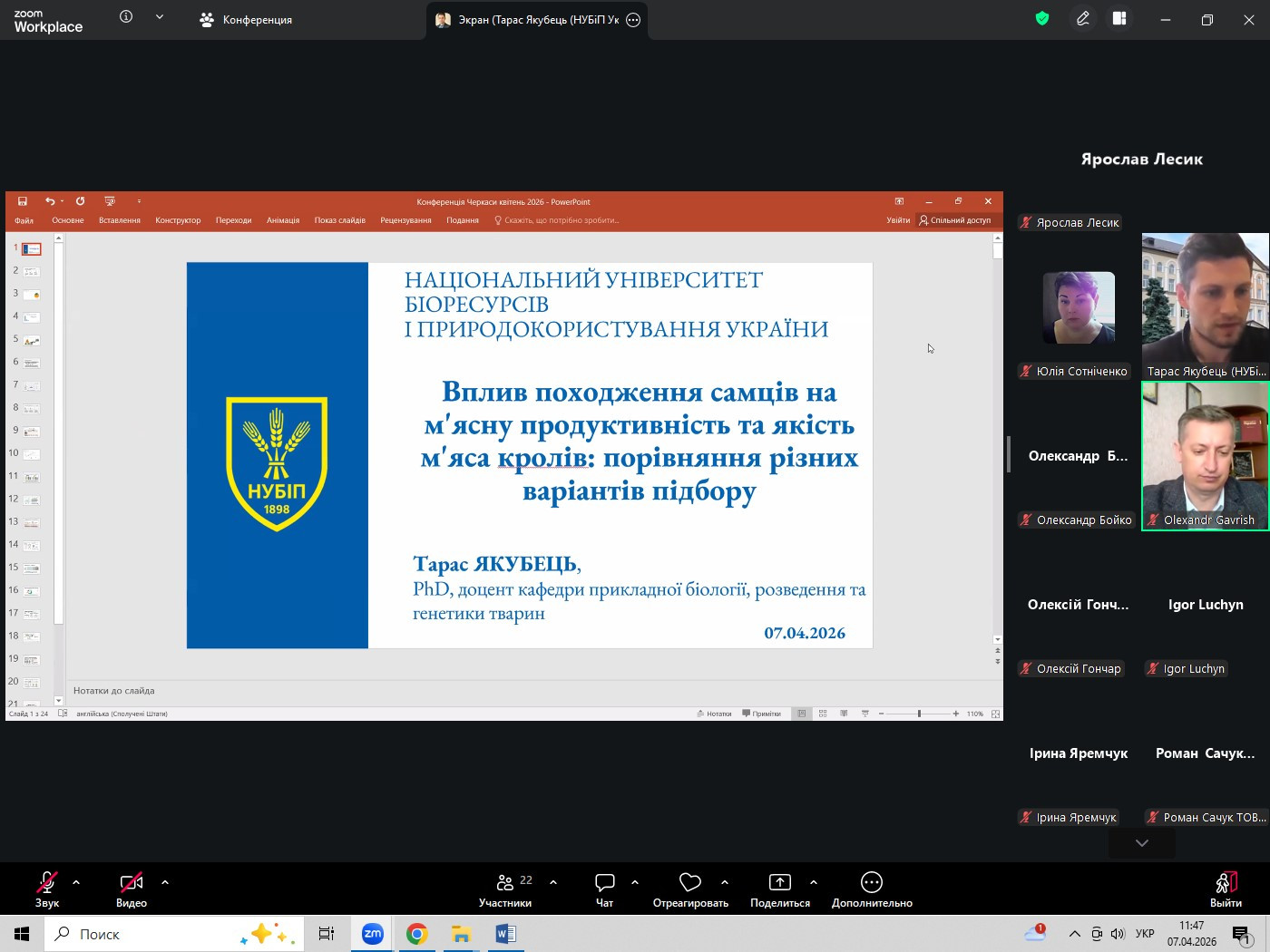Screen dimensions: 1270x952
Task: Unmute the microphone audio
Action: tap(47, 889)
